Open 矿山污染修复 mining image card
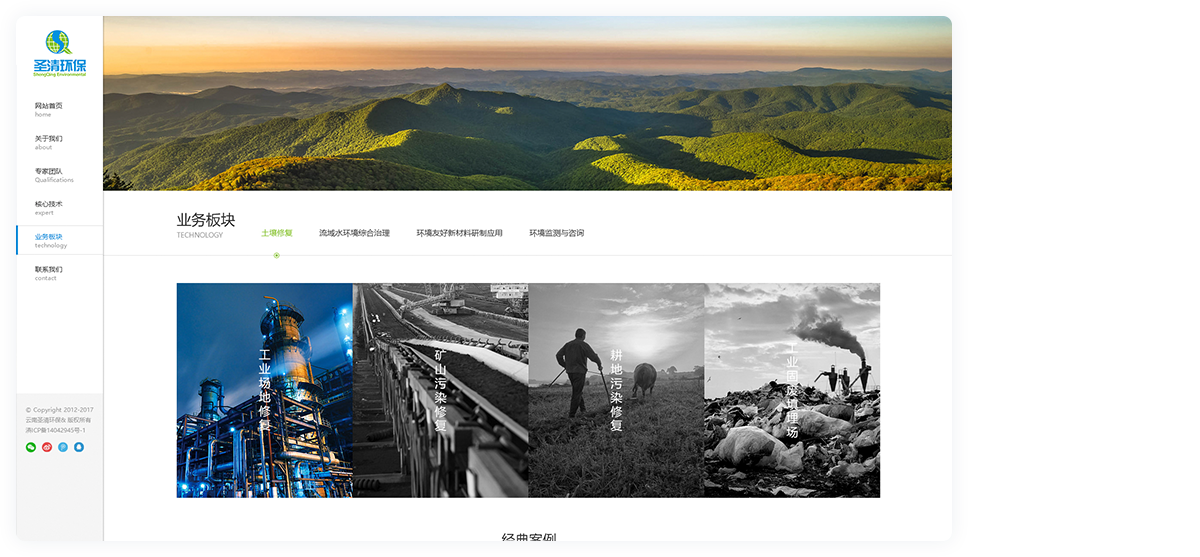Image resolution: width=1200 pixels, height=557 pixels. point(440,390)
